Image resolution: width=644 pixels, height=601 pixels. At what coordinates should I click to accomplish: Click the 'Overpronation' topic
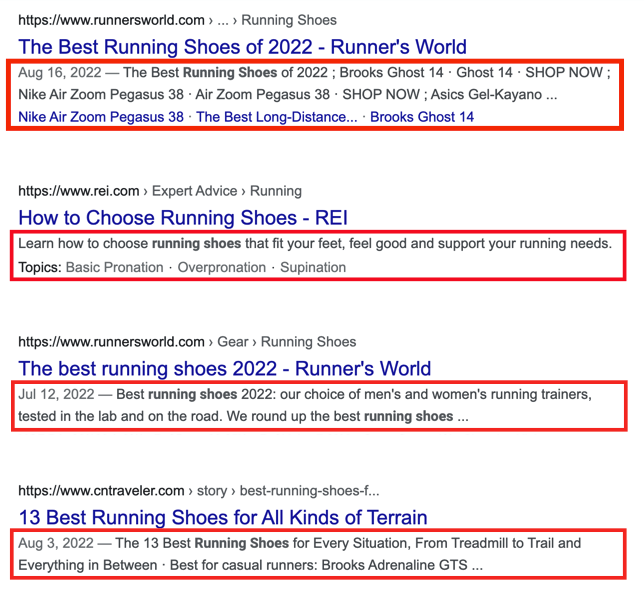click(x=222, y=267)
